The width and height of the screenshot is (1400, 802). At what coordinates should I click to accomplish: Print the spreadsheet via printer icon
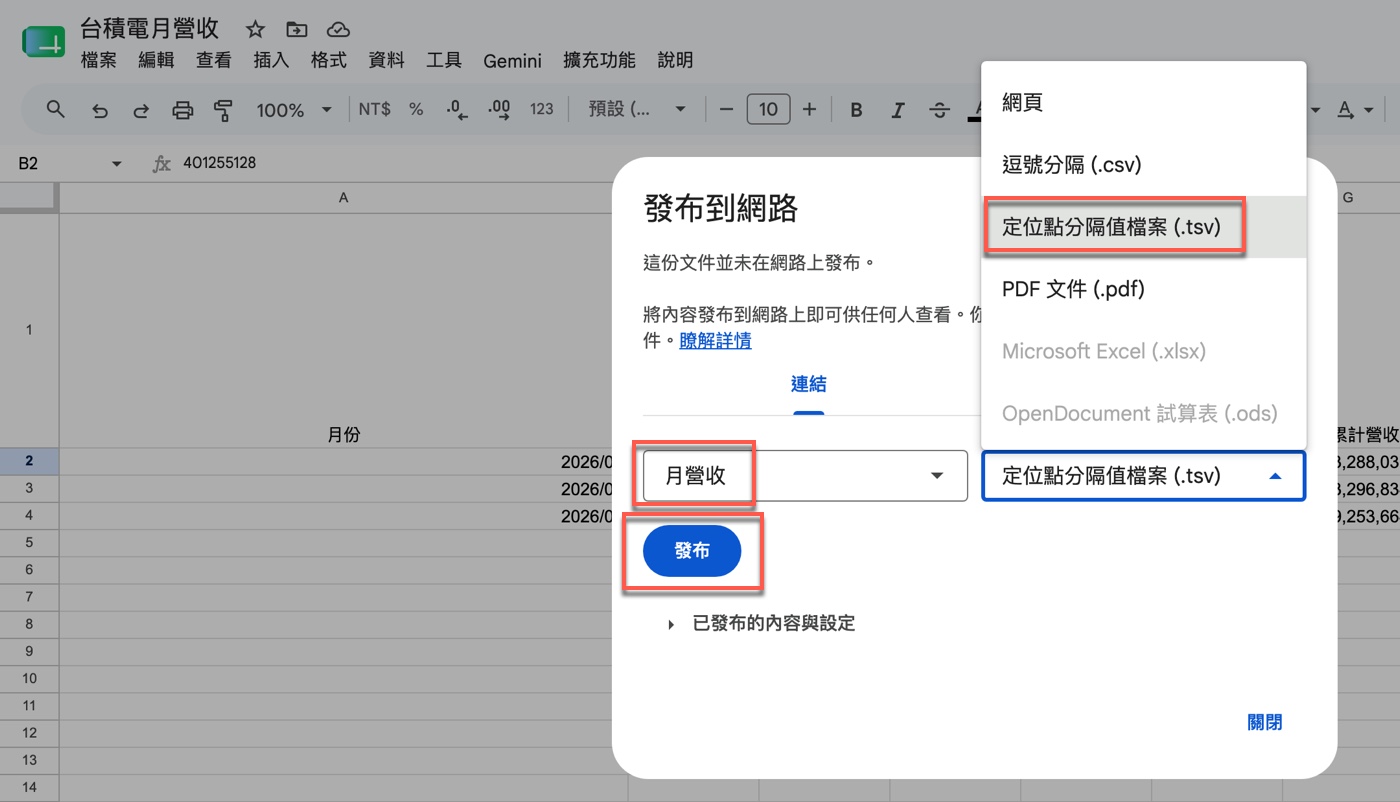tap(182, 110)
